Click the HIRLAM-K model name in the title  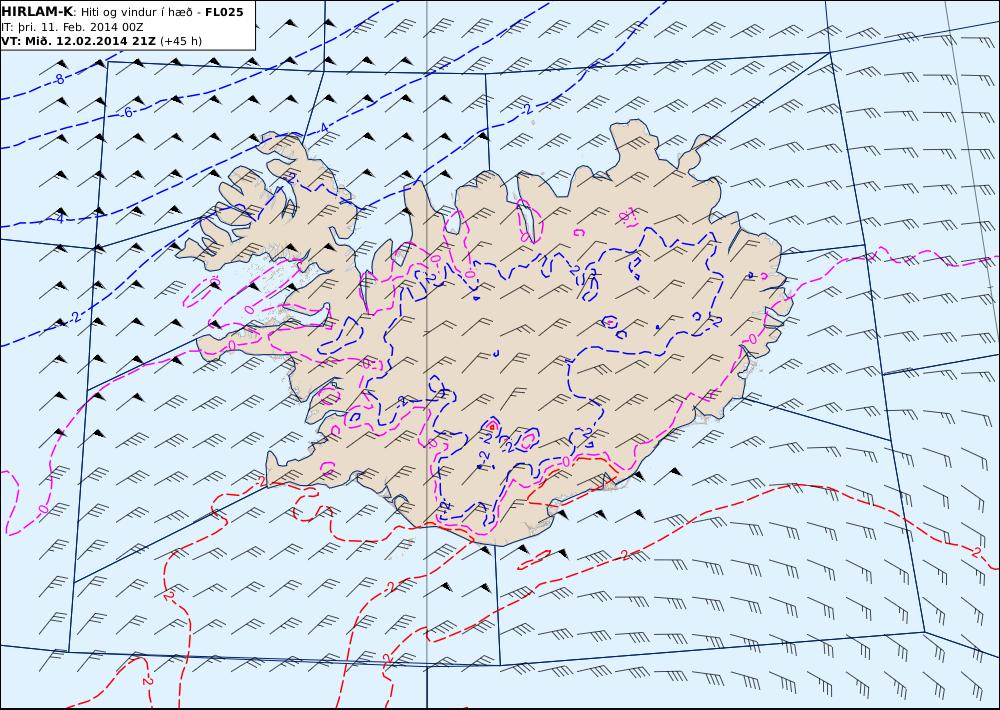click(x=37, y=12)
